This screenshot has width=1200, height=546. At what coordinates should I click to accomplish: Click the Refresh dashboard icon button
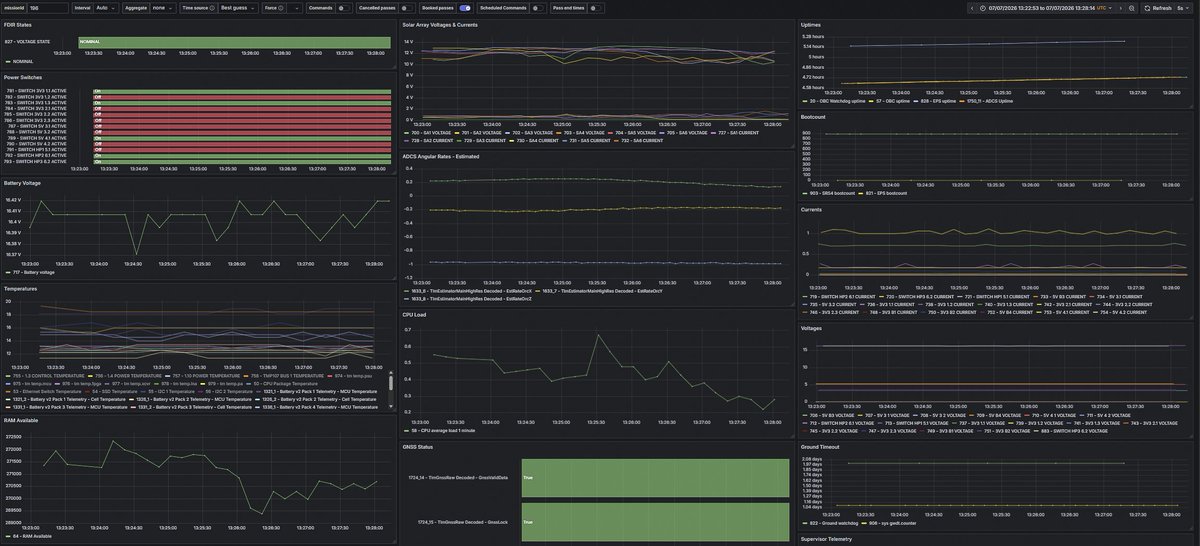(x=1157, y=7)
